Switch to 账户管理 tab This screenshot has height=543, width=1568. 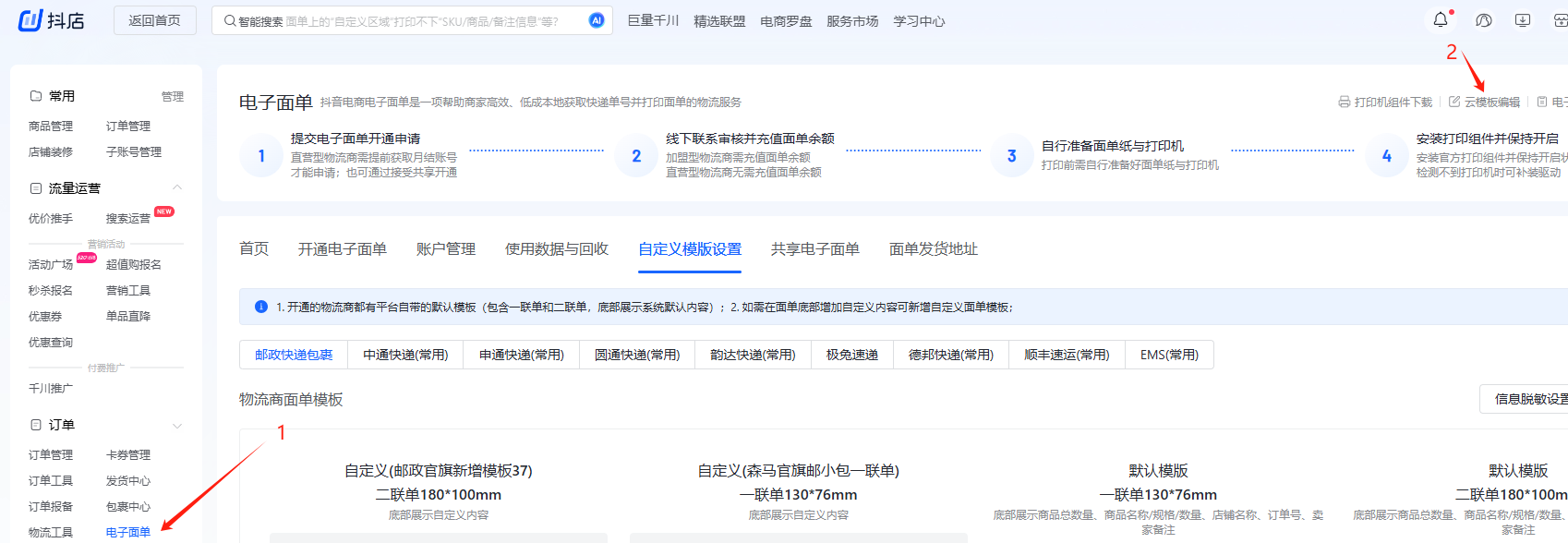(446, 248)
